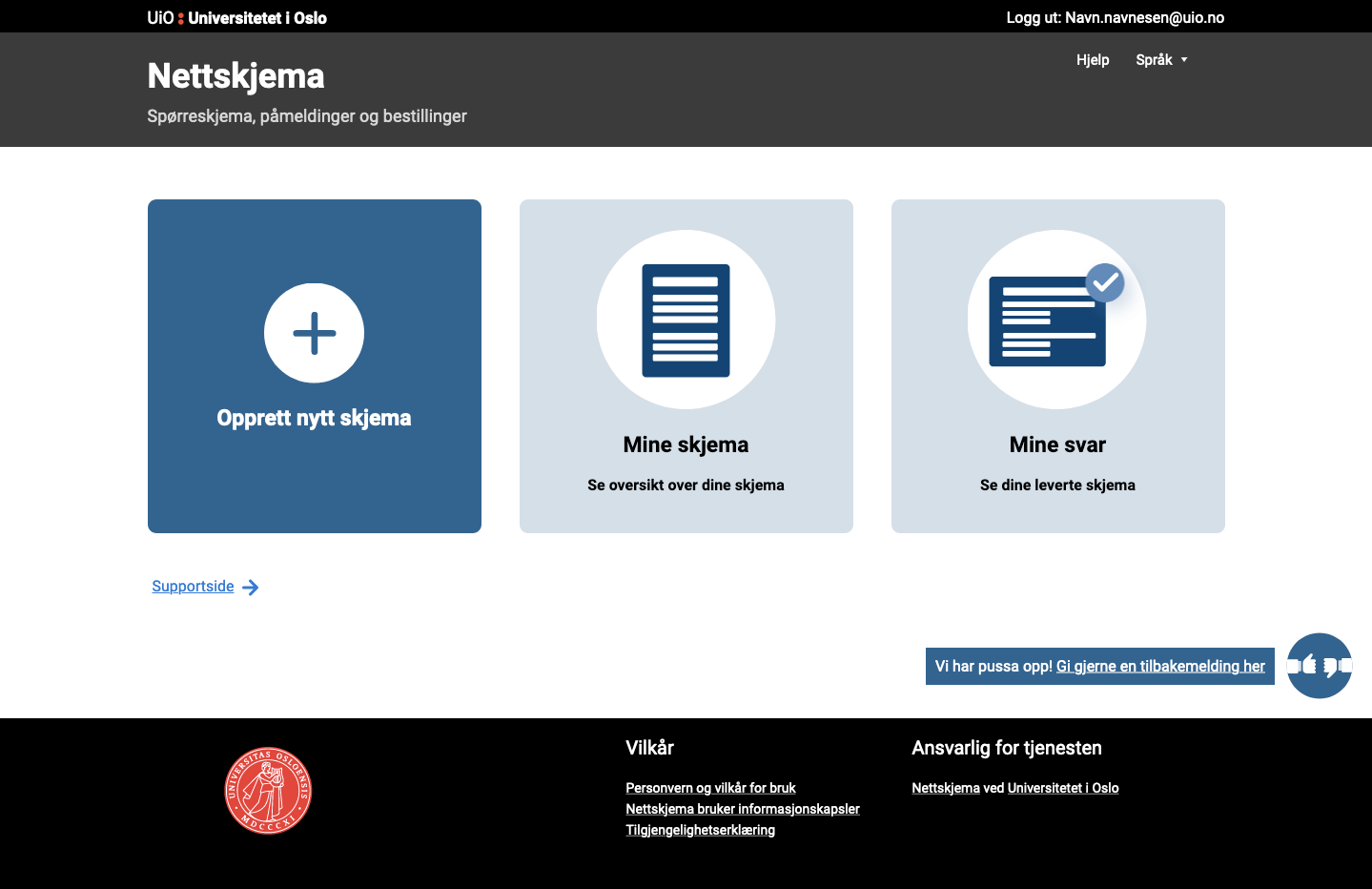1372x889 pixels.
Task: Log out via Logg ut link
Action: click(1116, 18)
